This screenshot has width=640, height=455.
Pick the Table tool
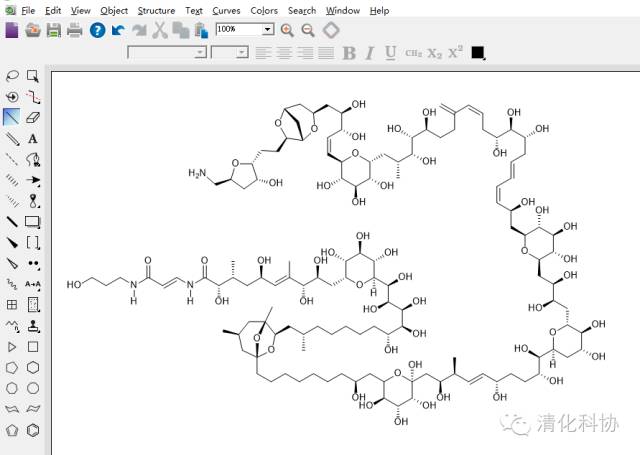[12, 304]
